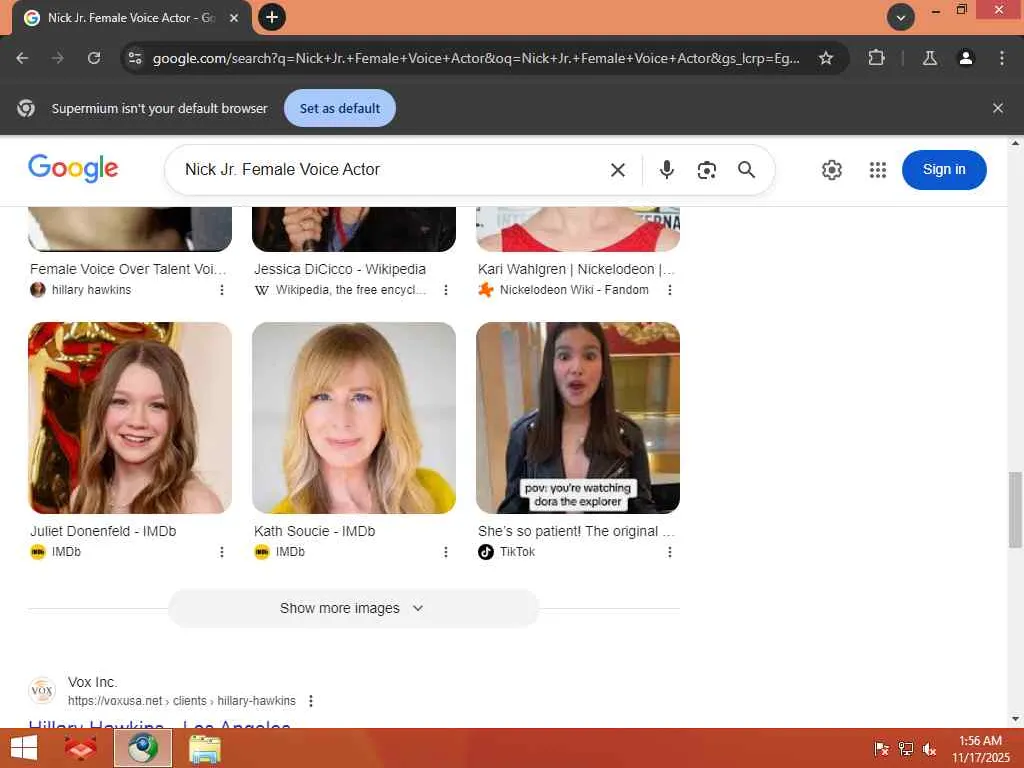Click the hillary hawkins source label
Image resolution: width=1024 pixels, height=768 pixels.
point(91,290)
